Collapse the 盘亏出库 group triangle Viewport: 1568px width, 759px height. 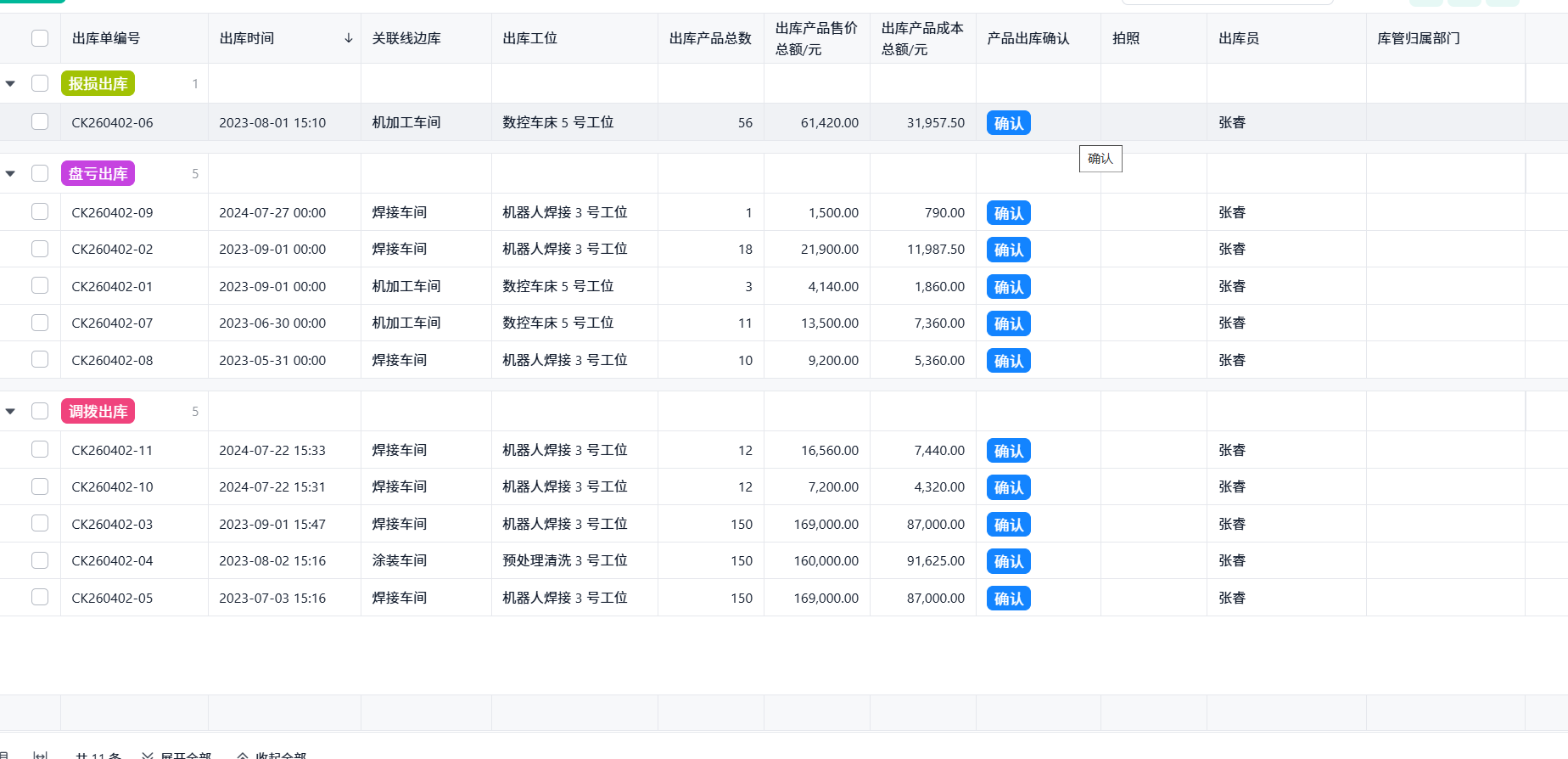click(10, 173)
